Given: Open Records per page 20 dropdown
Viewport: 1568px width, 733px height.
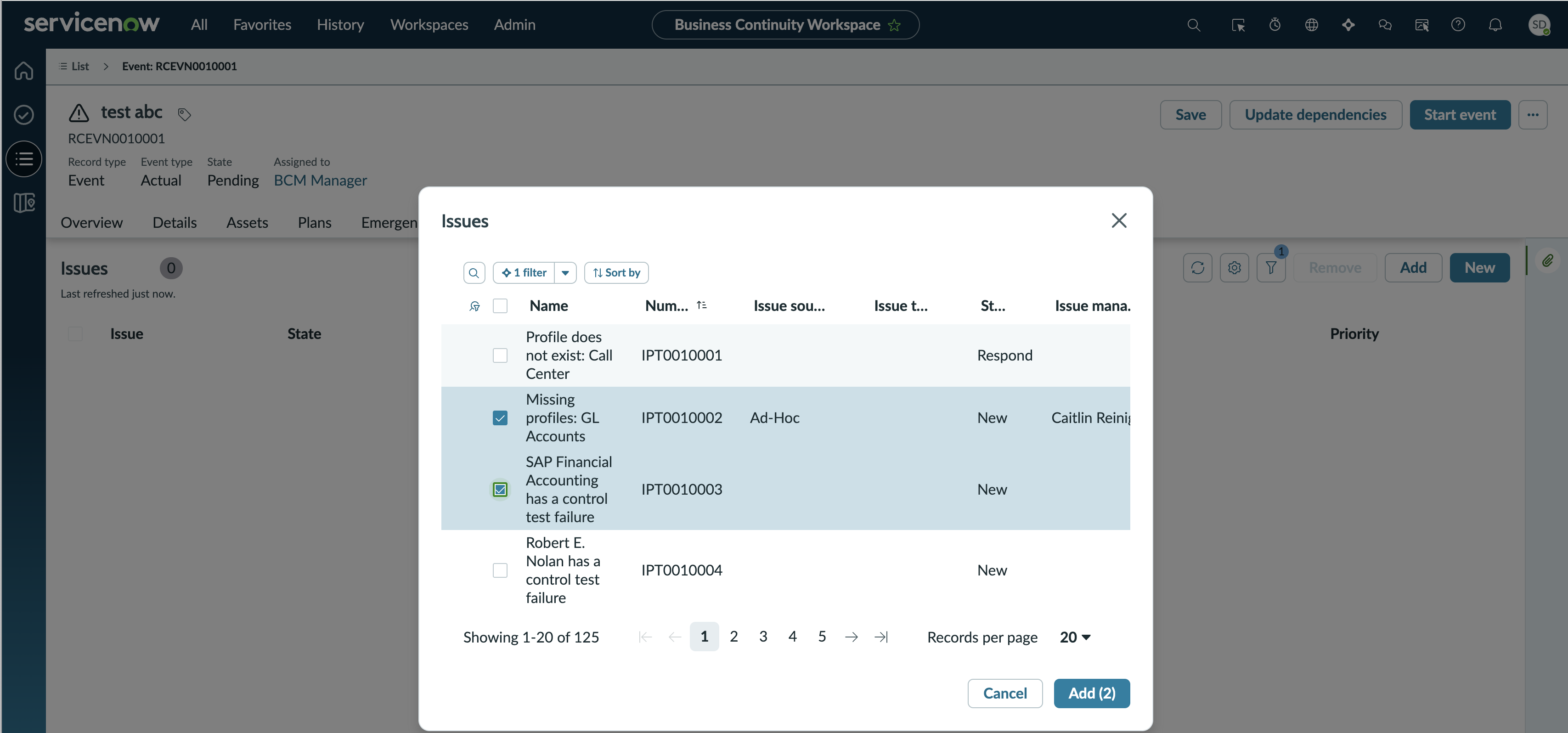Looking at the screenshot, I should [1075, 637].
